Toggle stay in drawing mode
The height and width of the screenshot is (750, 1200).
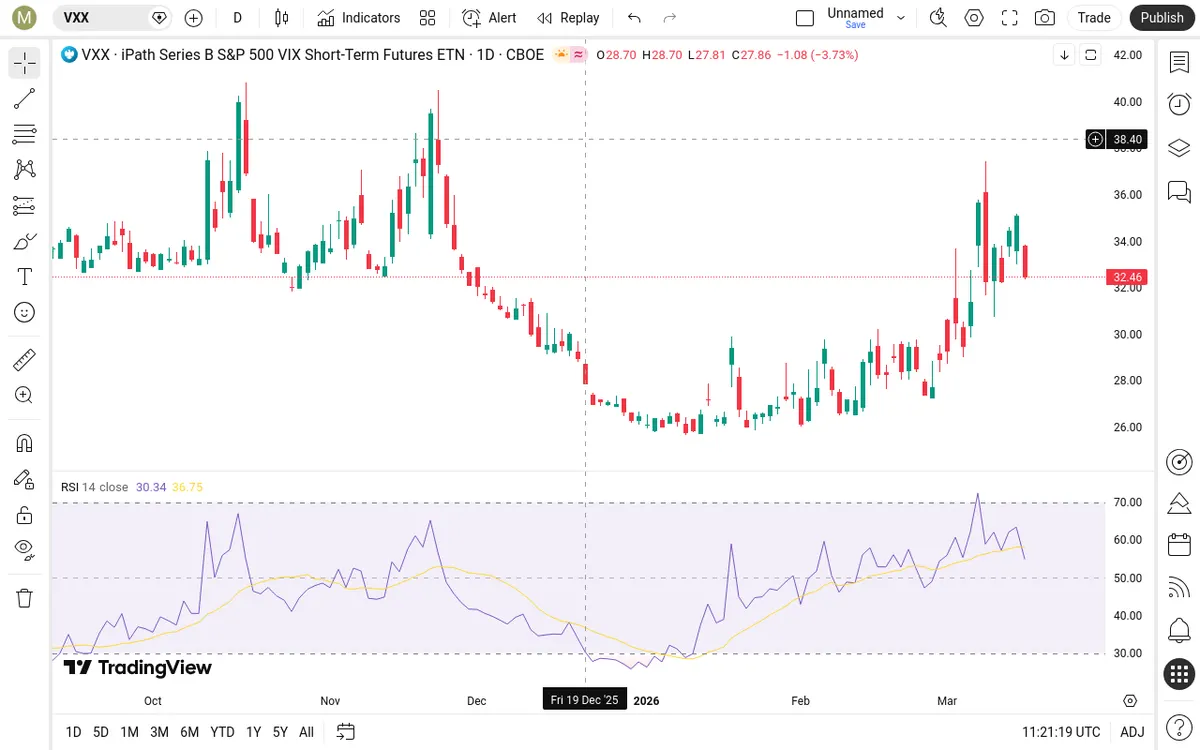[x=25, y=479]
